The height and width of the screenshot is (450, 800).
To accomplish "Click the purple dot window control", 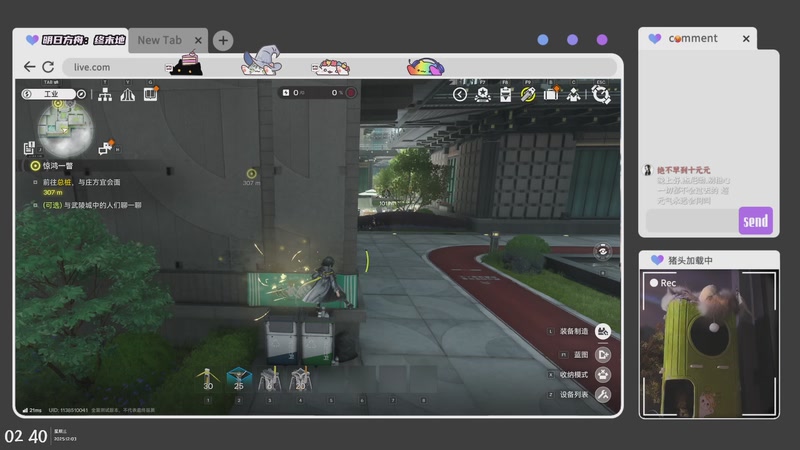I will [602, 40].
